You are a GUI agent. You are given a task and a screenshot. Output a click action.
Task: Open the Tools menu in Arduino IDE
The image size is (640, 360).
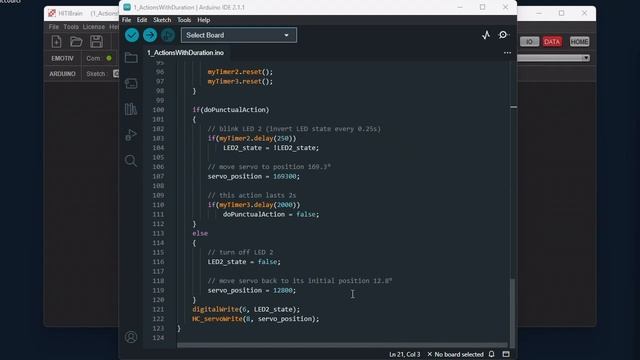click(x=184, y=20)
